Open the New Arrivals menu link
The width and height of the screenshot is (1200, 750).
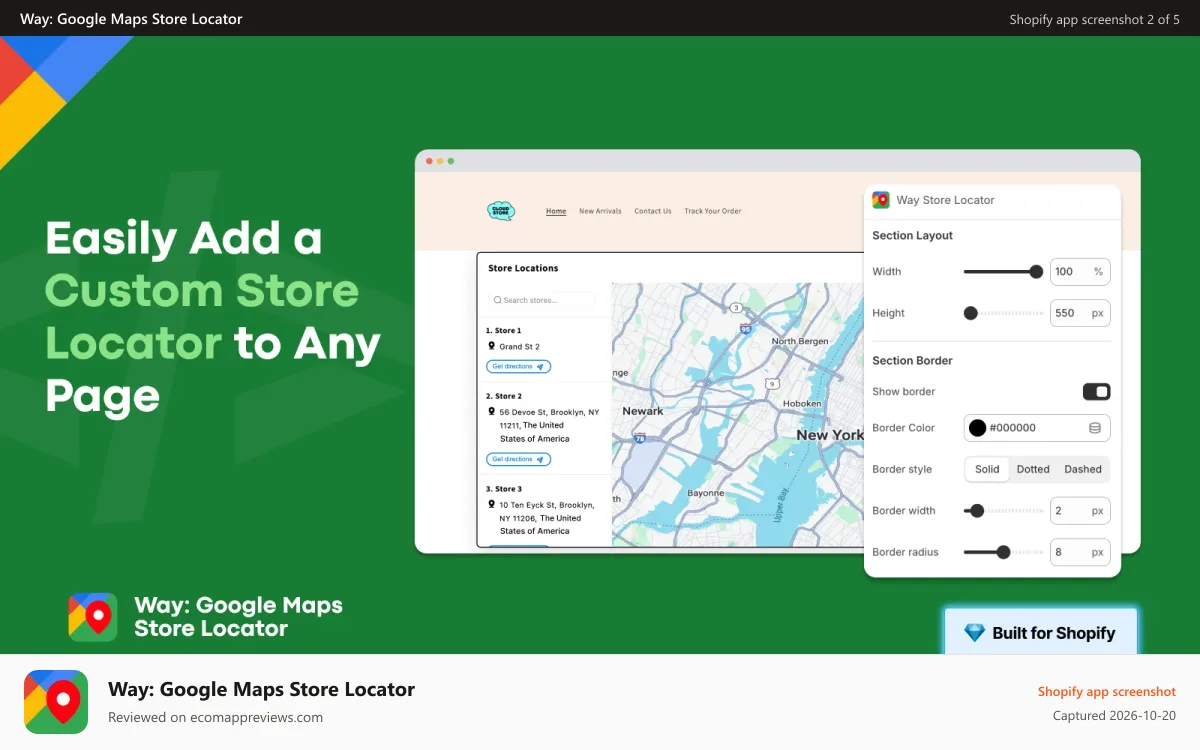click(600, 211)
